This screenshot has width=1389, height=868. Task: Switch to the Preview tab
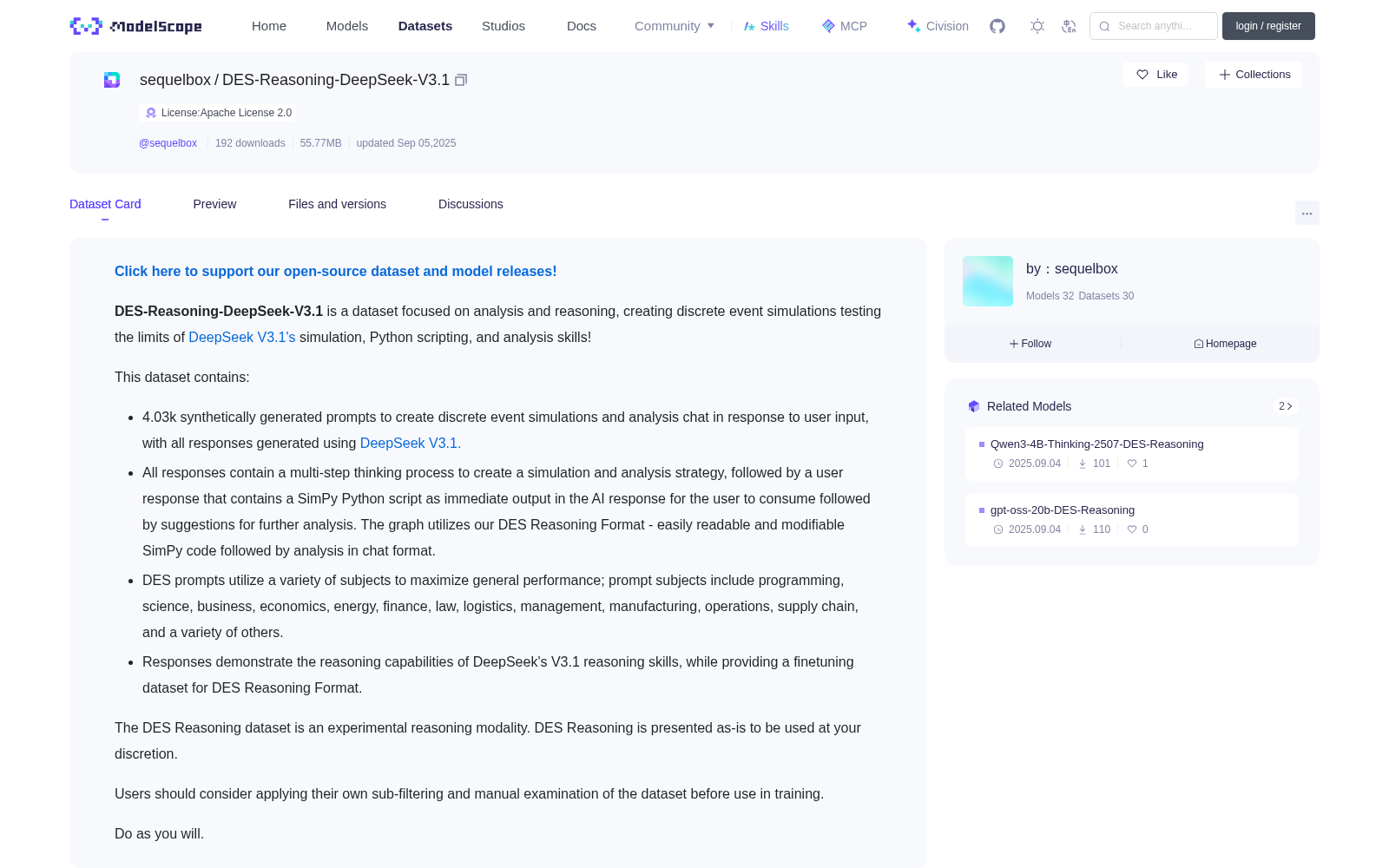coord(214,204)
